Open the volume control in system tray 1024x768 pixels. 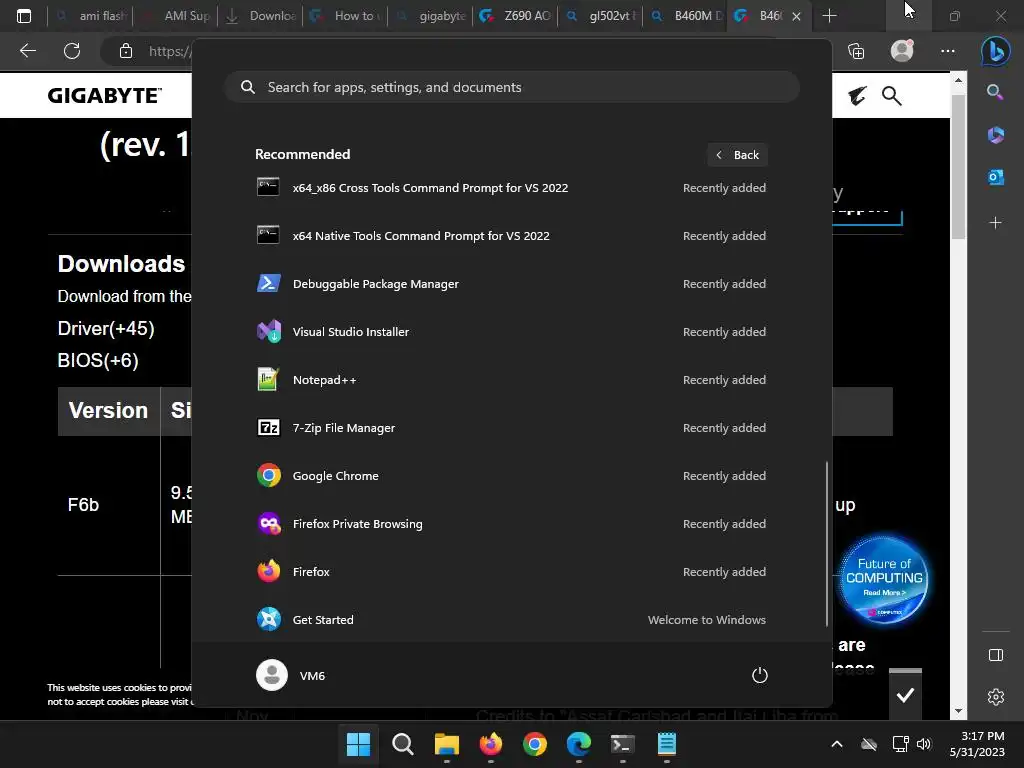coord(924,744)
